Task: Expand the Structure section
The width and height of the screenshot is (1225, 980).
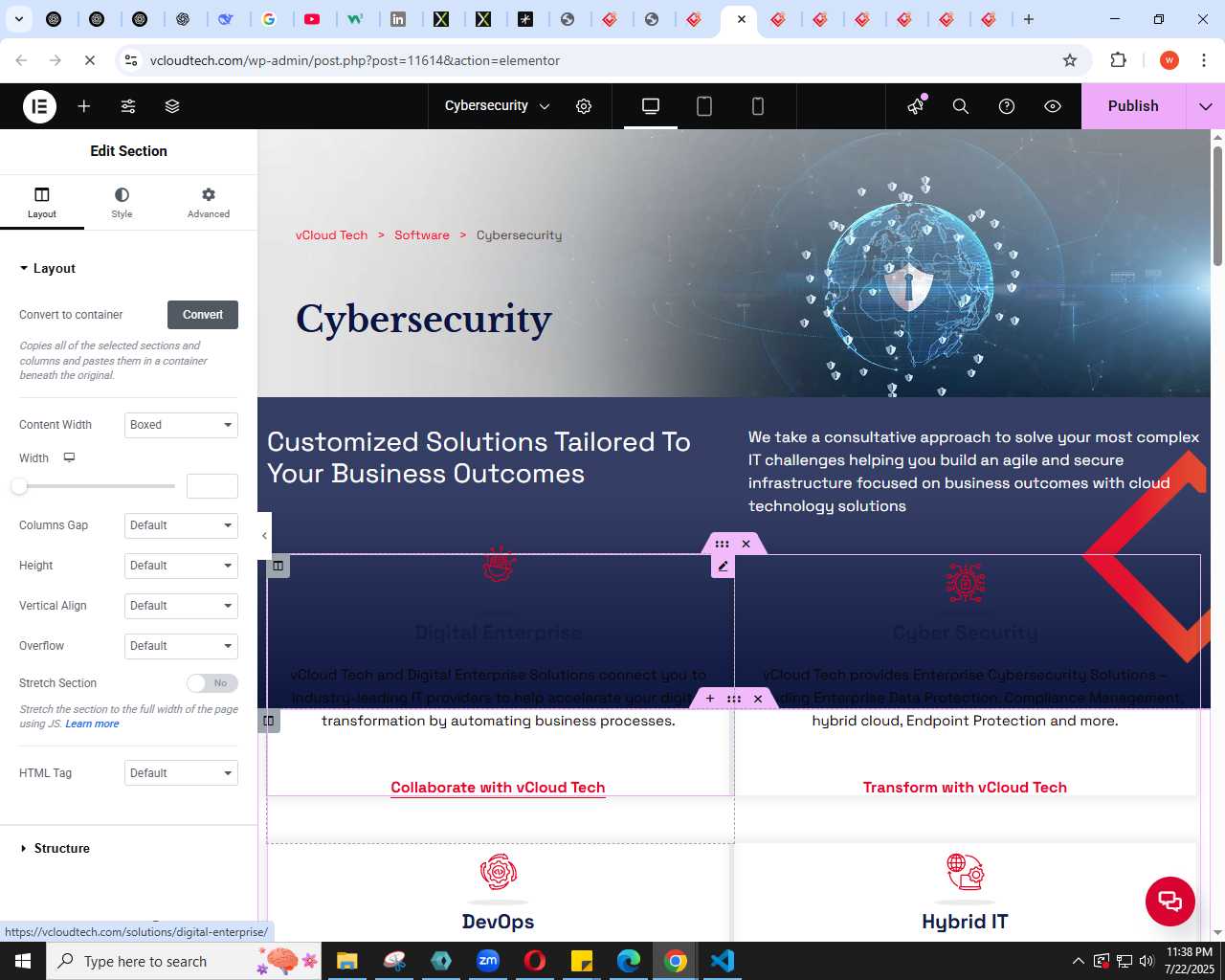Action: tap(128, 849)
